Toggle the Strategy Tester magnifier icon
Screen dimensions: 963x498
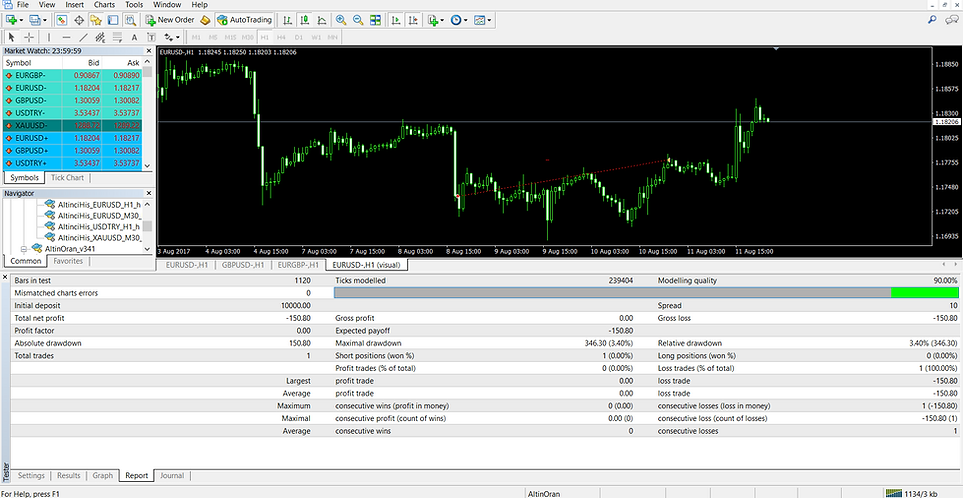point(129,20)
